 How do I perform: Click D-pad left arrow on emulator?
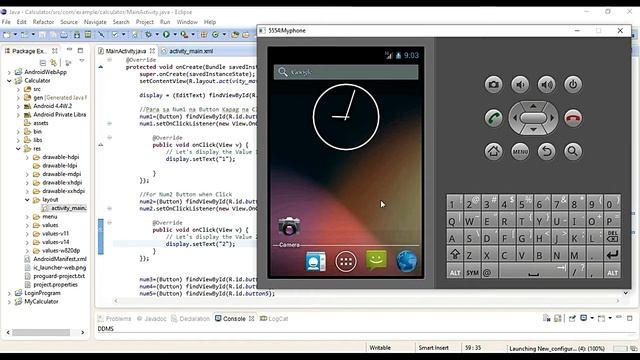tap(514, 118)
